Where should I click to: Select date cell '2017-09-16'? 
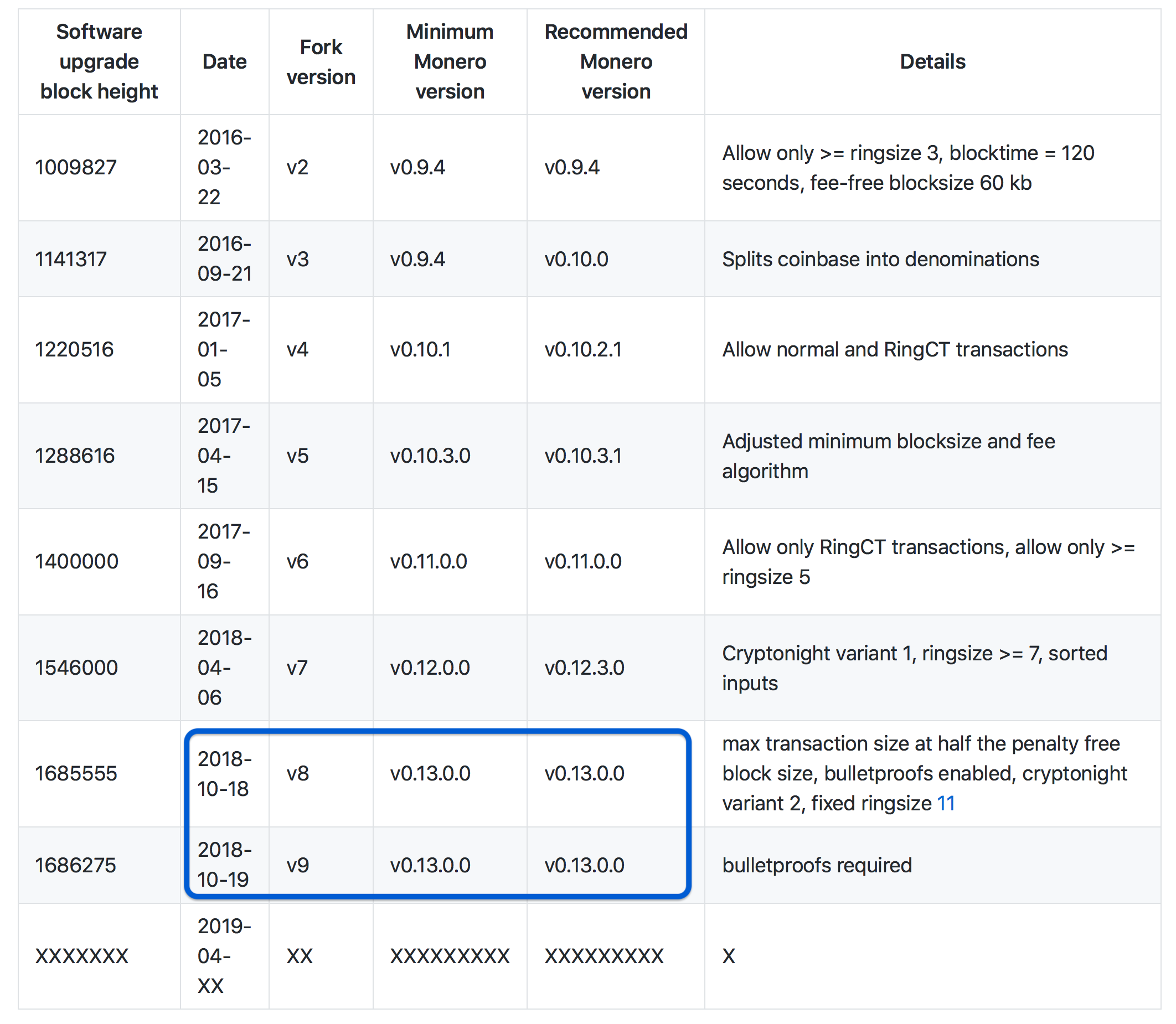(x=224, y=561)
